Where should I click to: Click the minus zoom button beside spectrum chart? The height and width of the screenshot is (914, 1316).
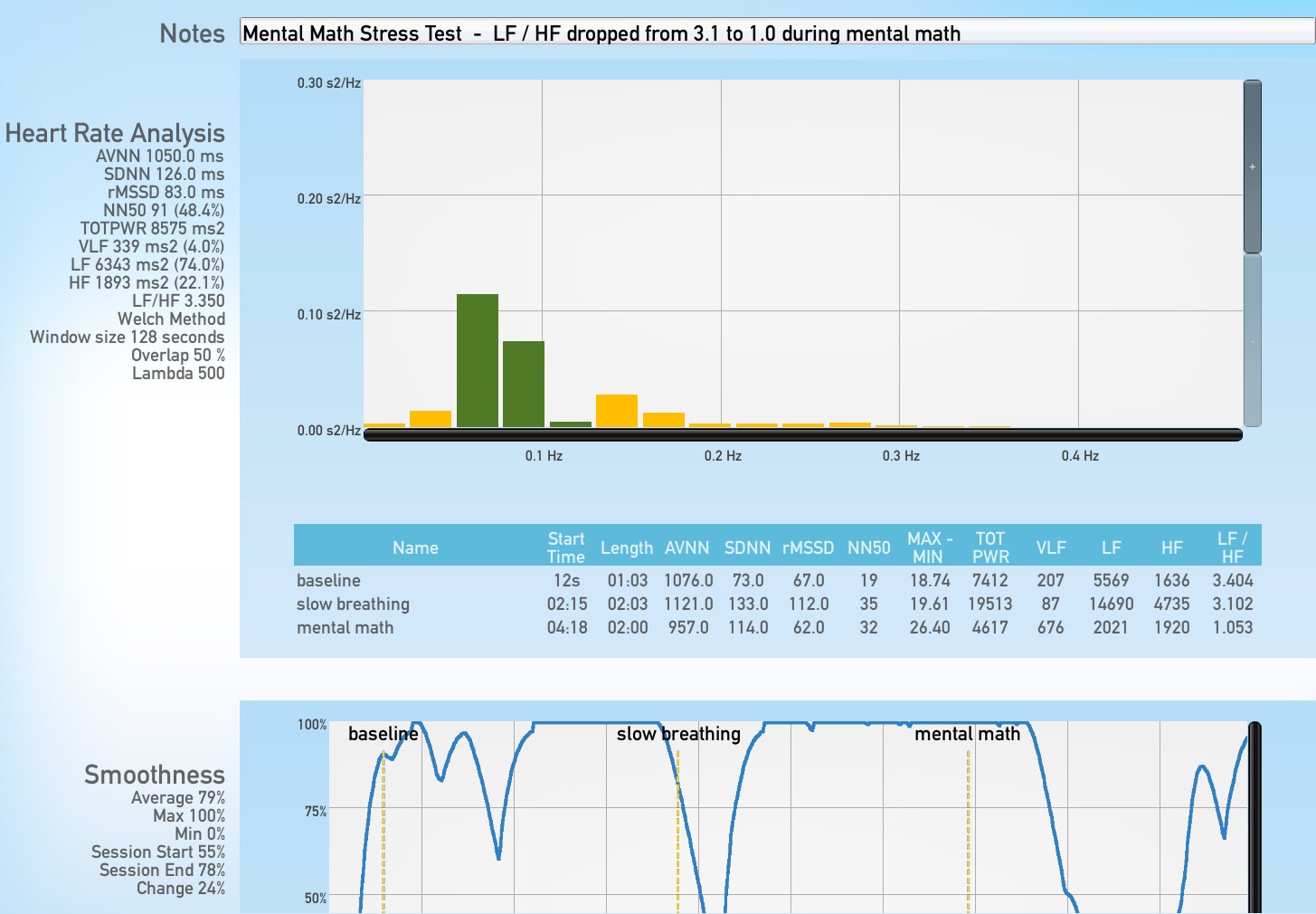pyautogui.click(x=1252, y=340)
